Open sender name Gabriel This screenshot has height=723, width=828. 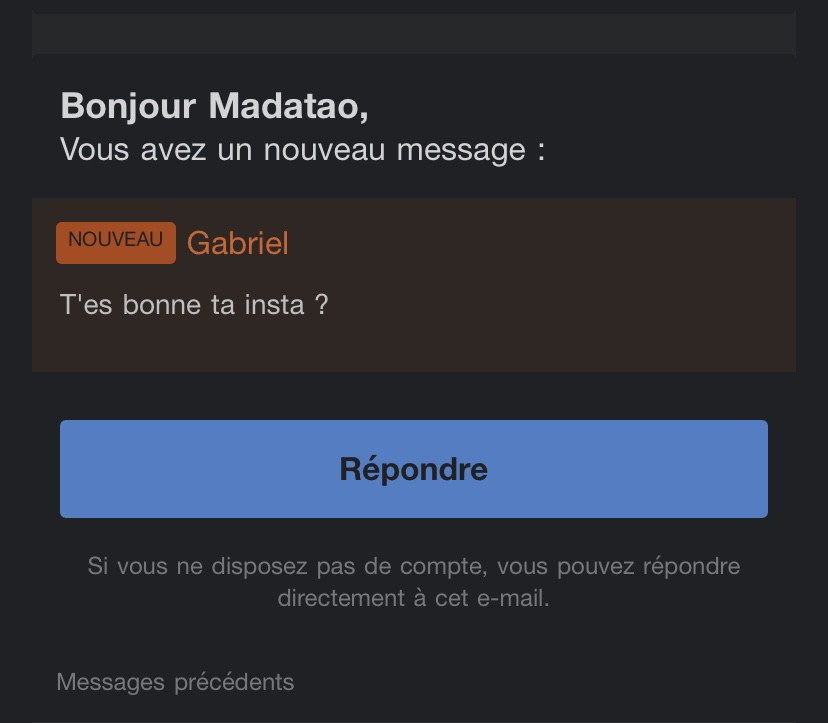coord(238,243)
